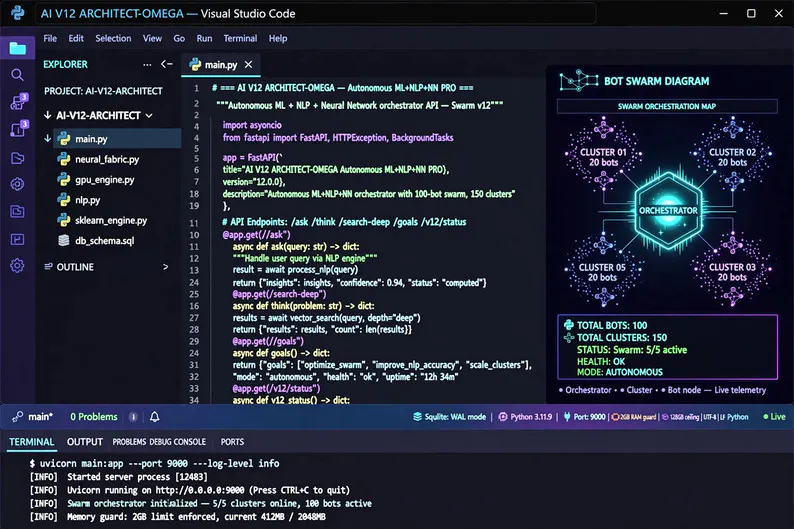Click the 0 Problems status bar entry
The image size is (794, 529).
[94, 417]
